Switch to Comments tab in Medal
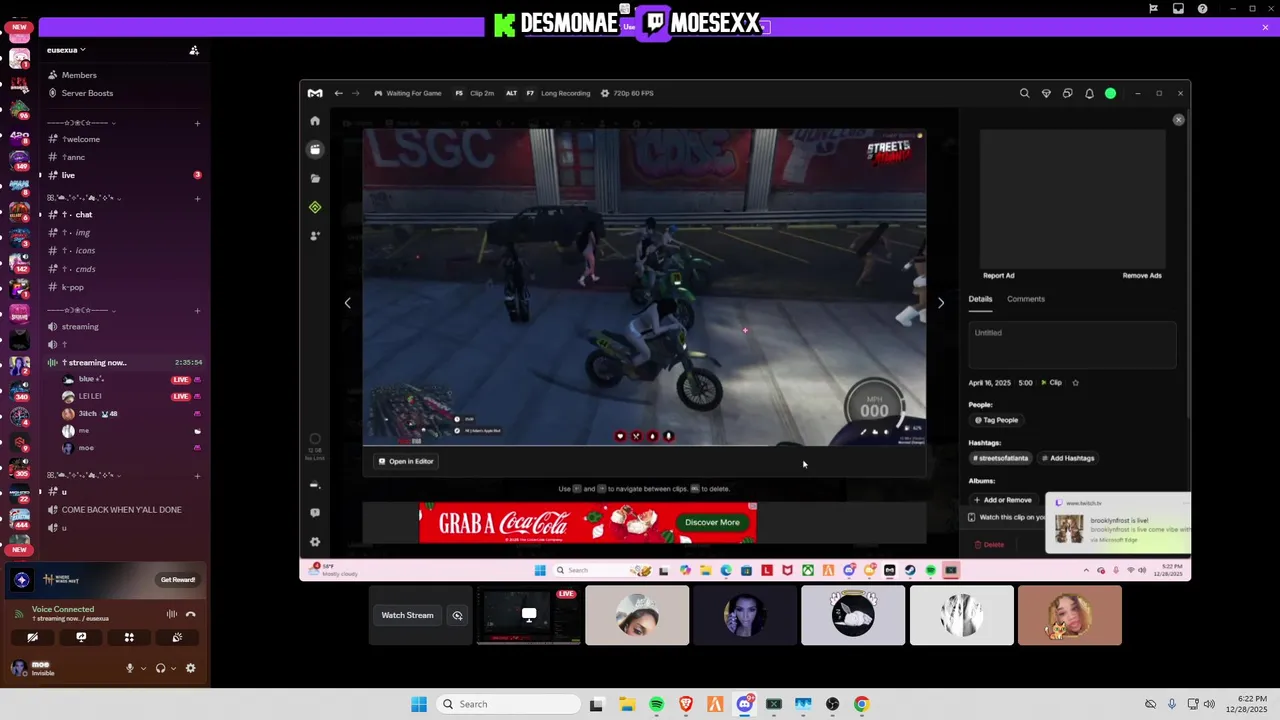This screenshot has height=720, width=1280. [x=1026, y=299]
